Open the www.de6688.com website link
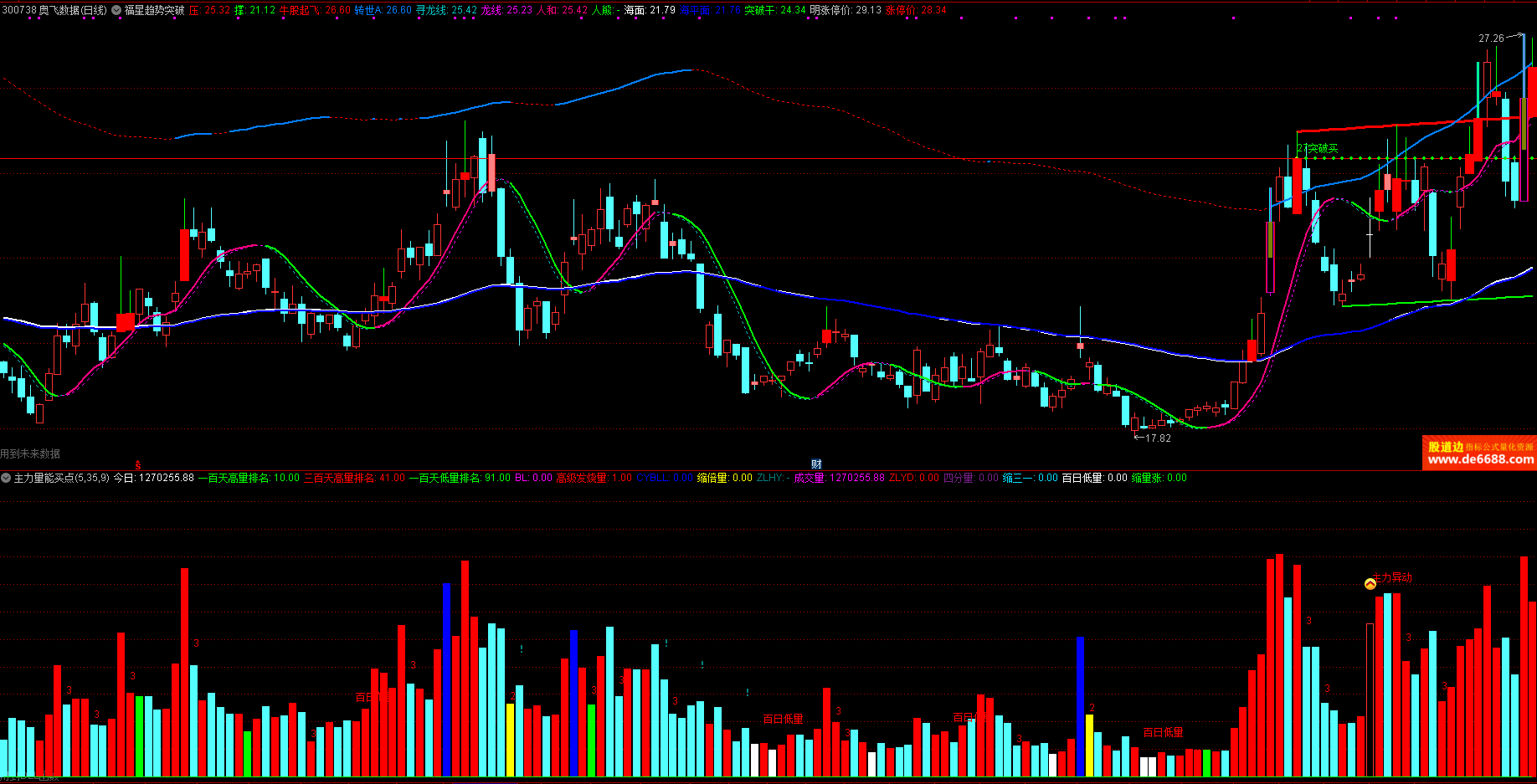Viewport: 1537px width, 784px height. click(1480, 459)
